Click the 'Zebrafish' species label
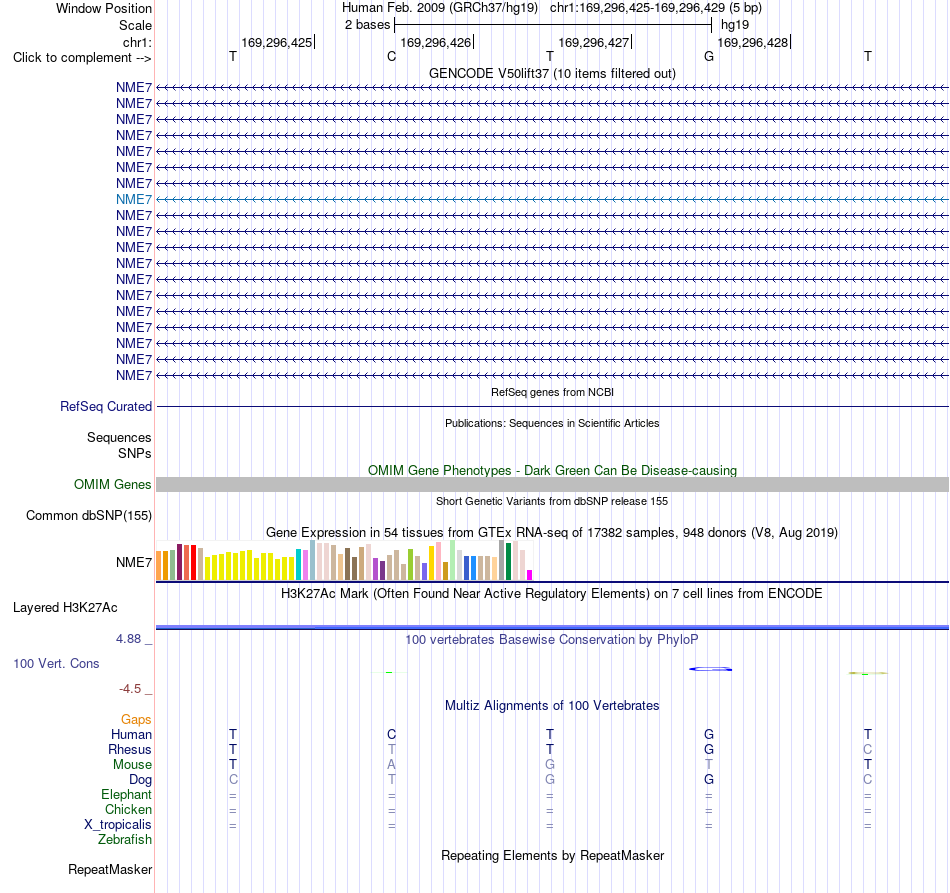950x893 pixels. 125,839
